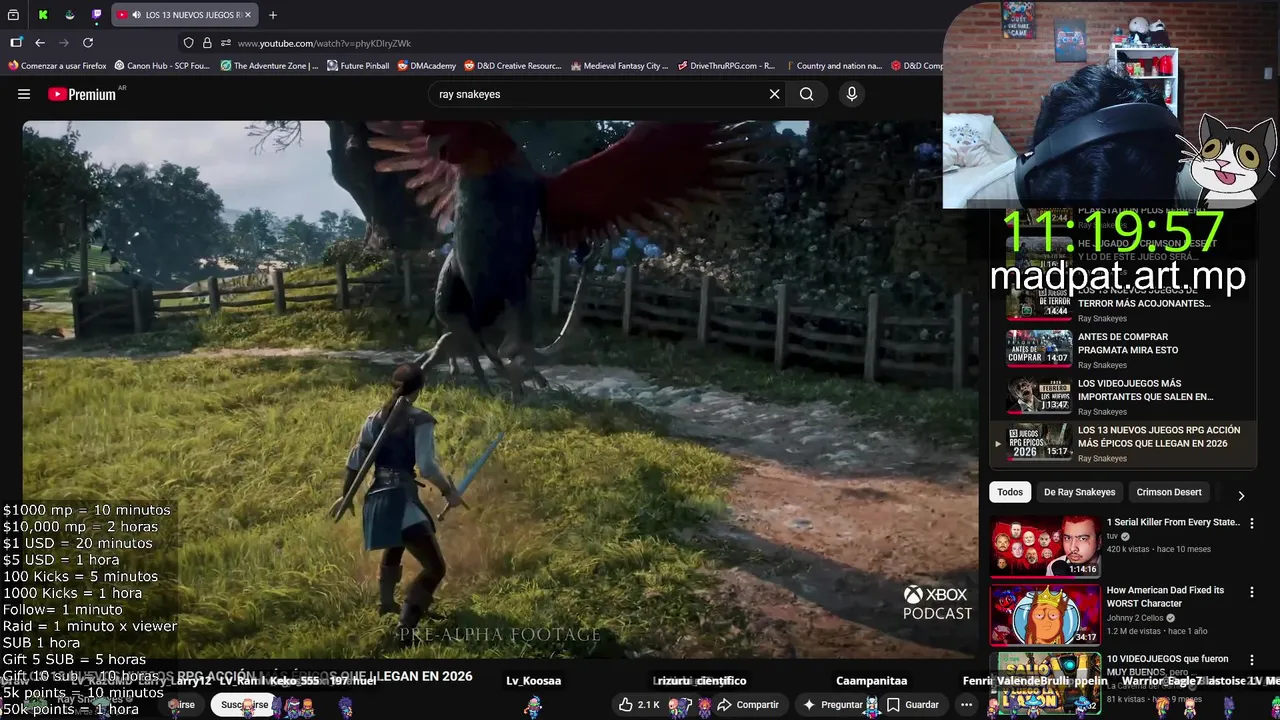Open the DriveThruRPG bookmark

point(726,66)
